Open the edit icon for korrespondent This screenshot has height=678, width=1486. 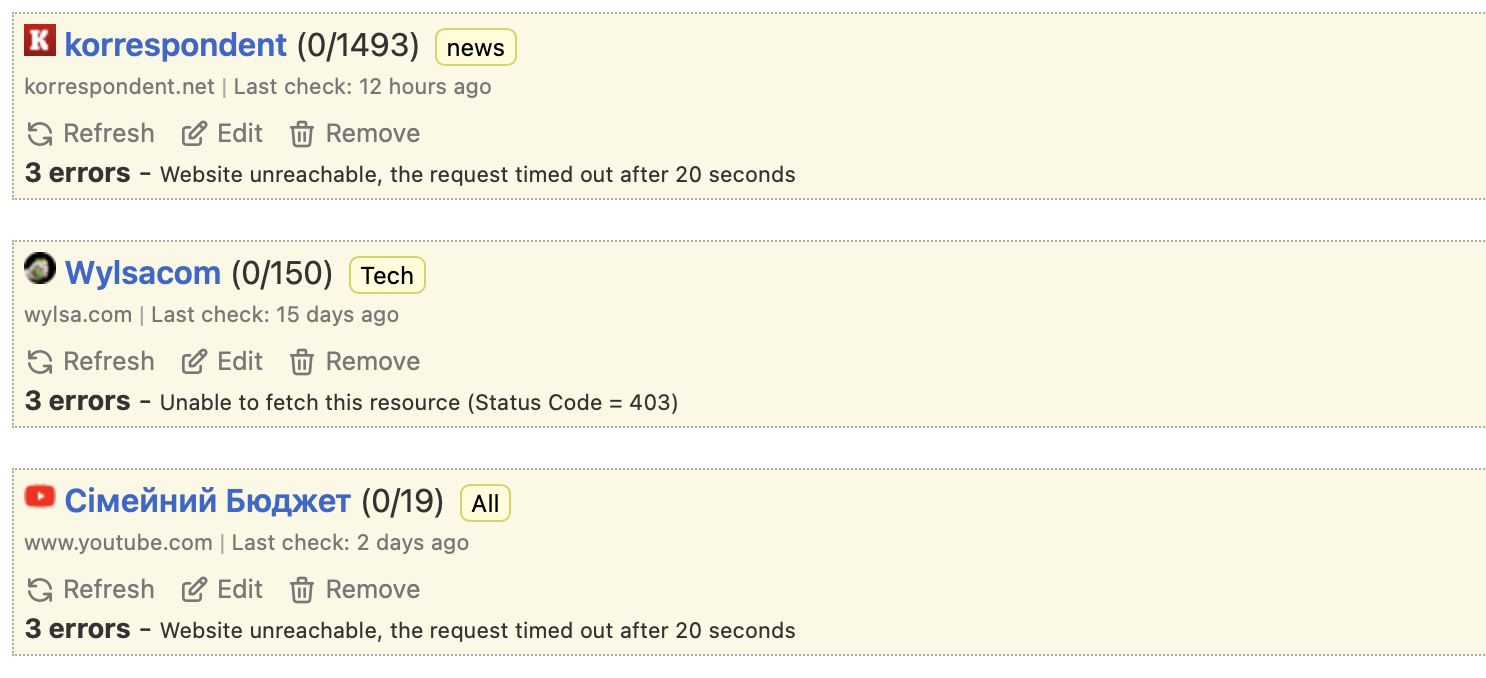tap(195, 132)
